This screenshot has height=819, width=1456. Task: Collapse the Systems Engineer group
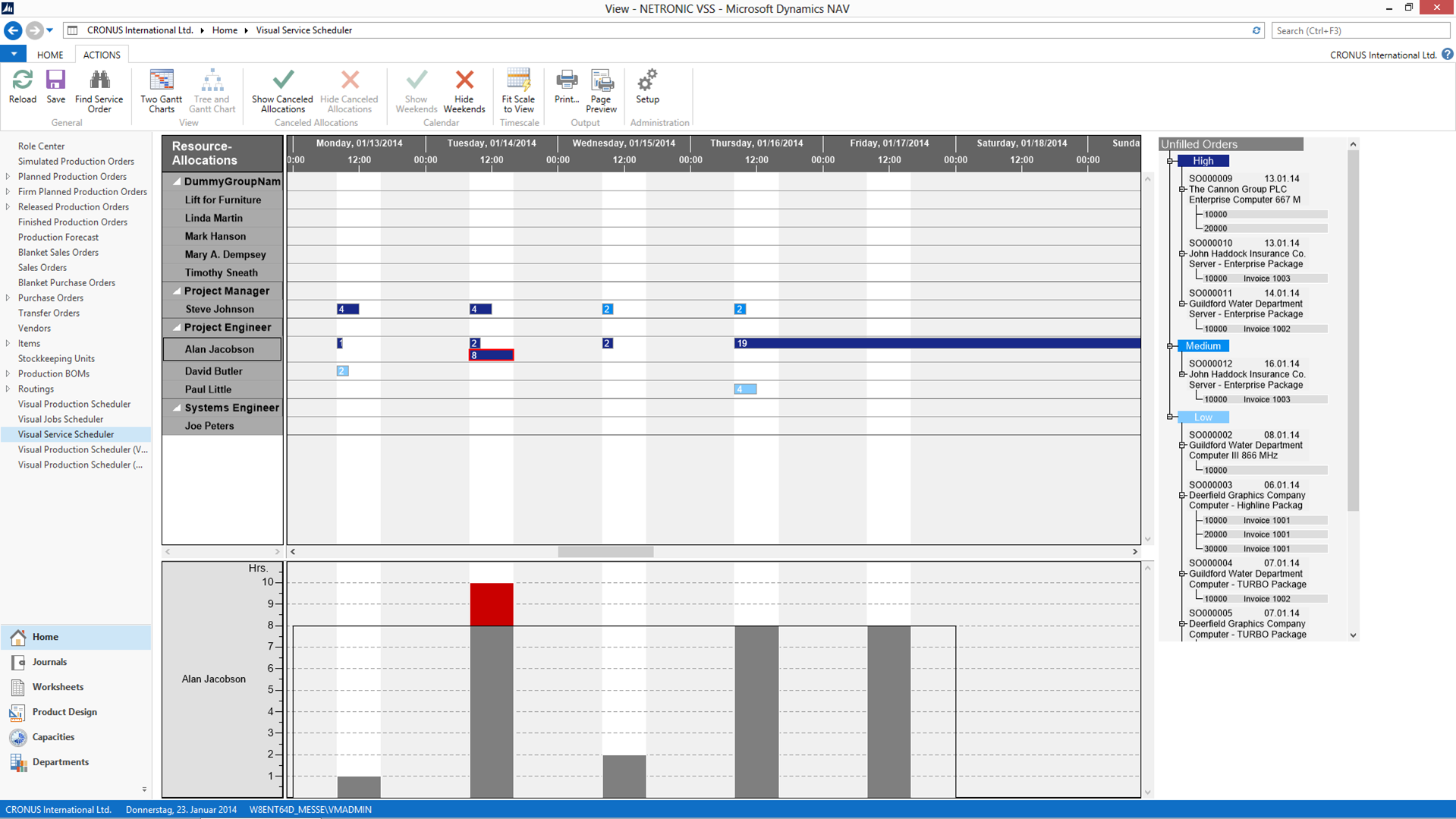(176, 408)
